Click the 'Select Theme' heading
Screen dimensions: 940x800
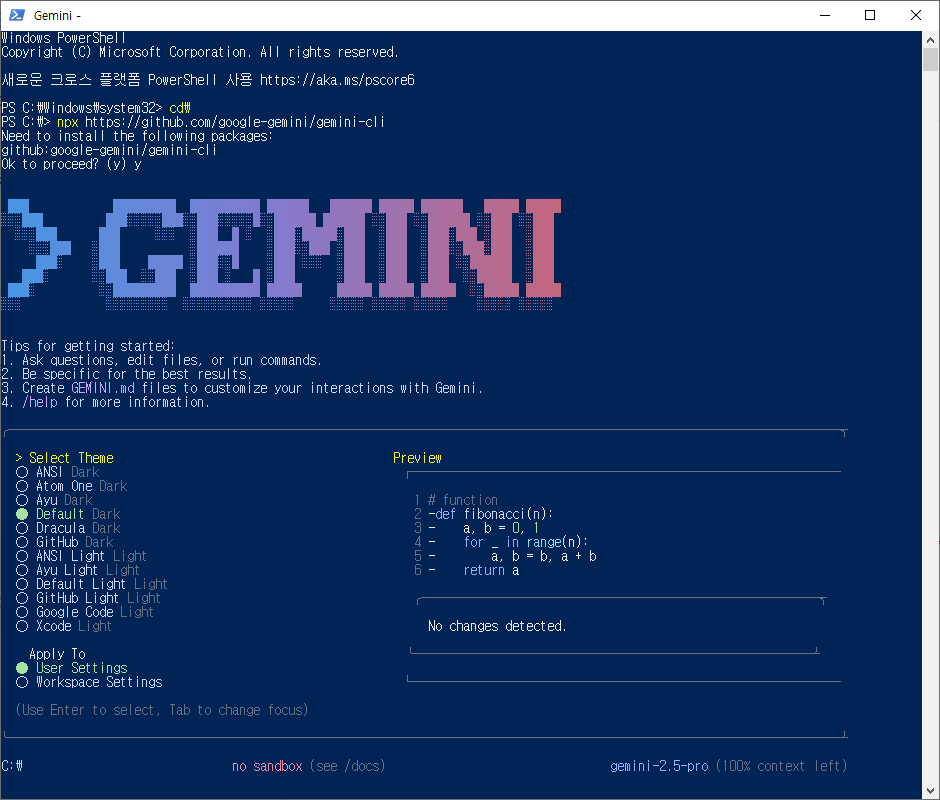pyautogui.click(x=71, y=458)
